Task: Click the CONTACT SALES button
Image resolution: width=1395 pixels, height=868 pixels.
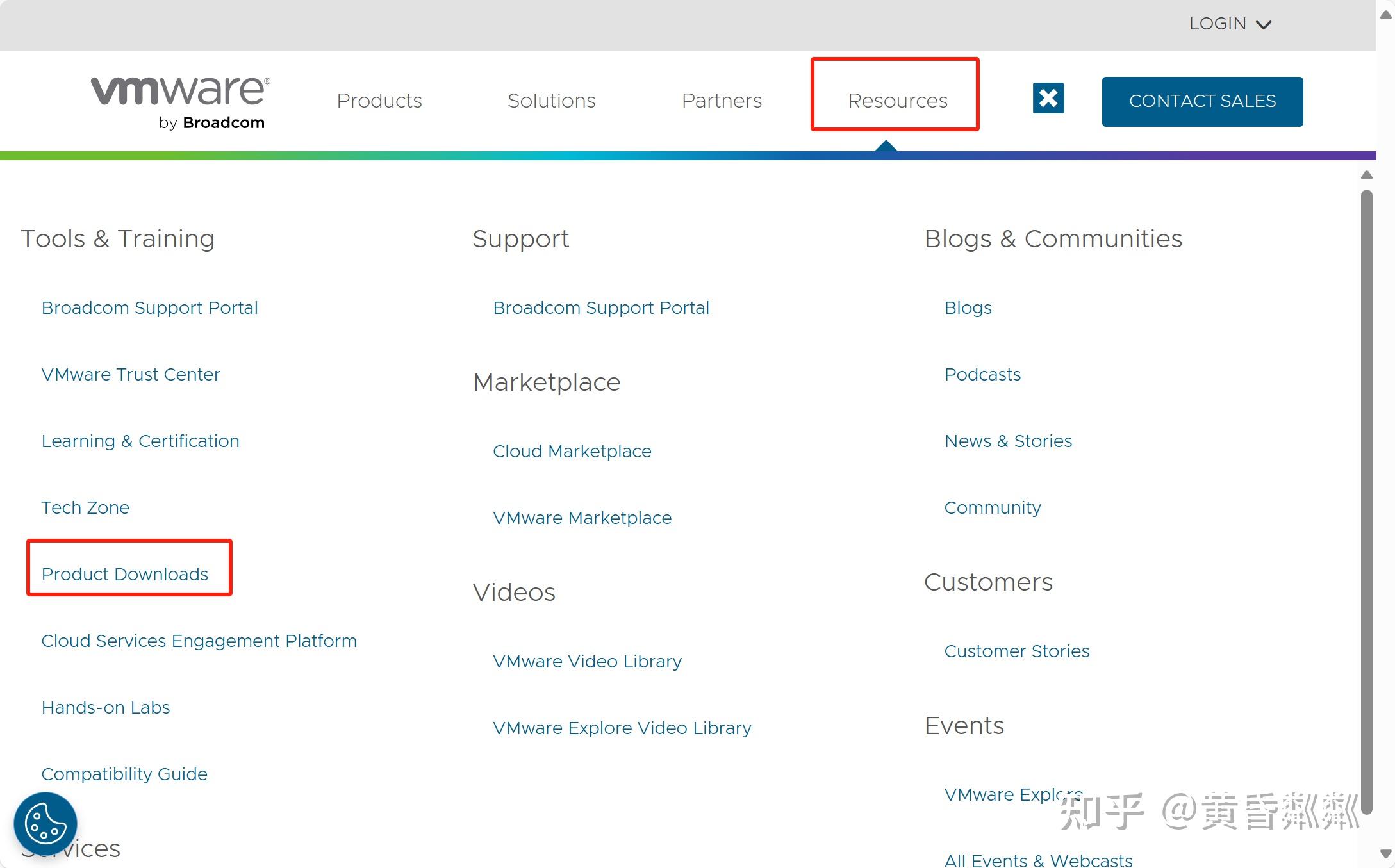Action: [x=1202, y=101]
